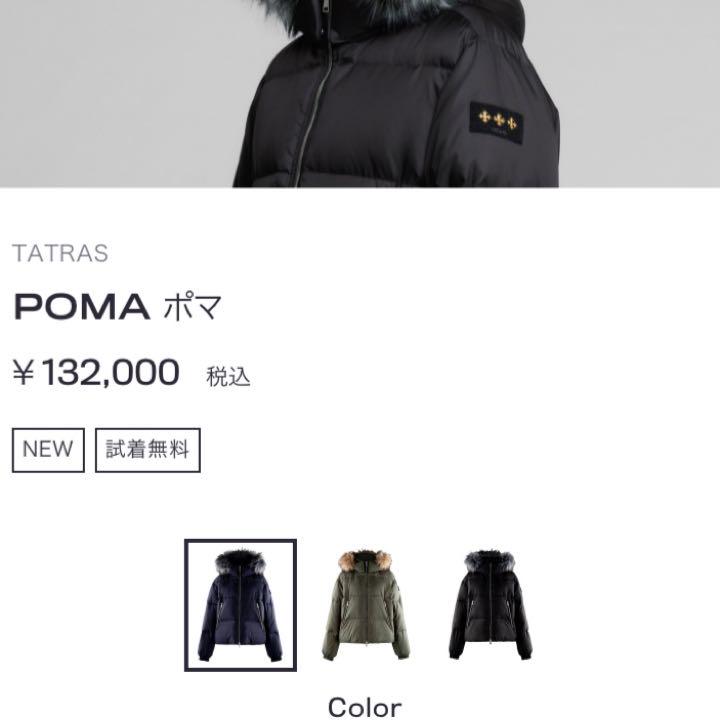Click the ¥132,000 price
Screen dimensions: 720x720
[96, 372]
